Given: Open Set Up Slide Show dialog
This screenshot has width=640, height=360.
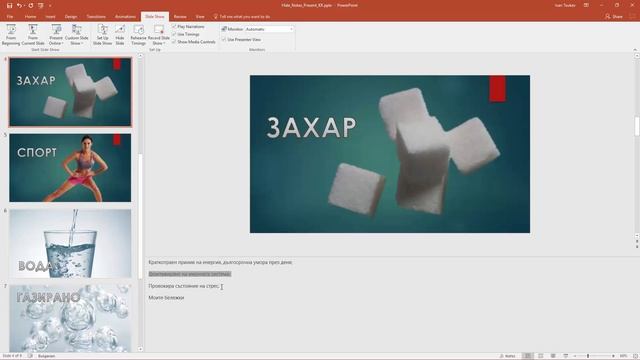Looking at the screenshot, I should pos(102,35).
